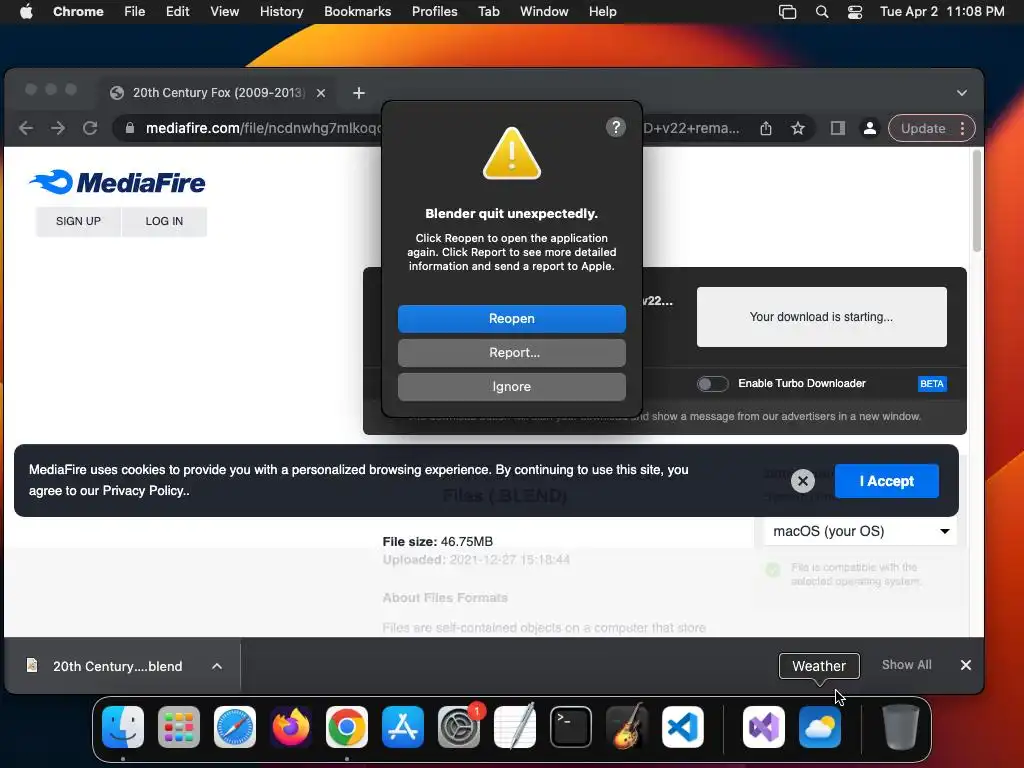The image size is (1024, 768).
Task: Dismiss the cookie banner with X
Action: tap(803, 481)
